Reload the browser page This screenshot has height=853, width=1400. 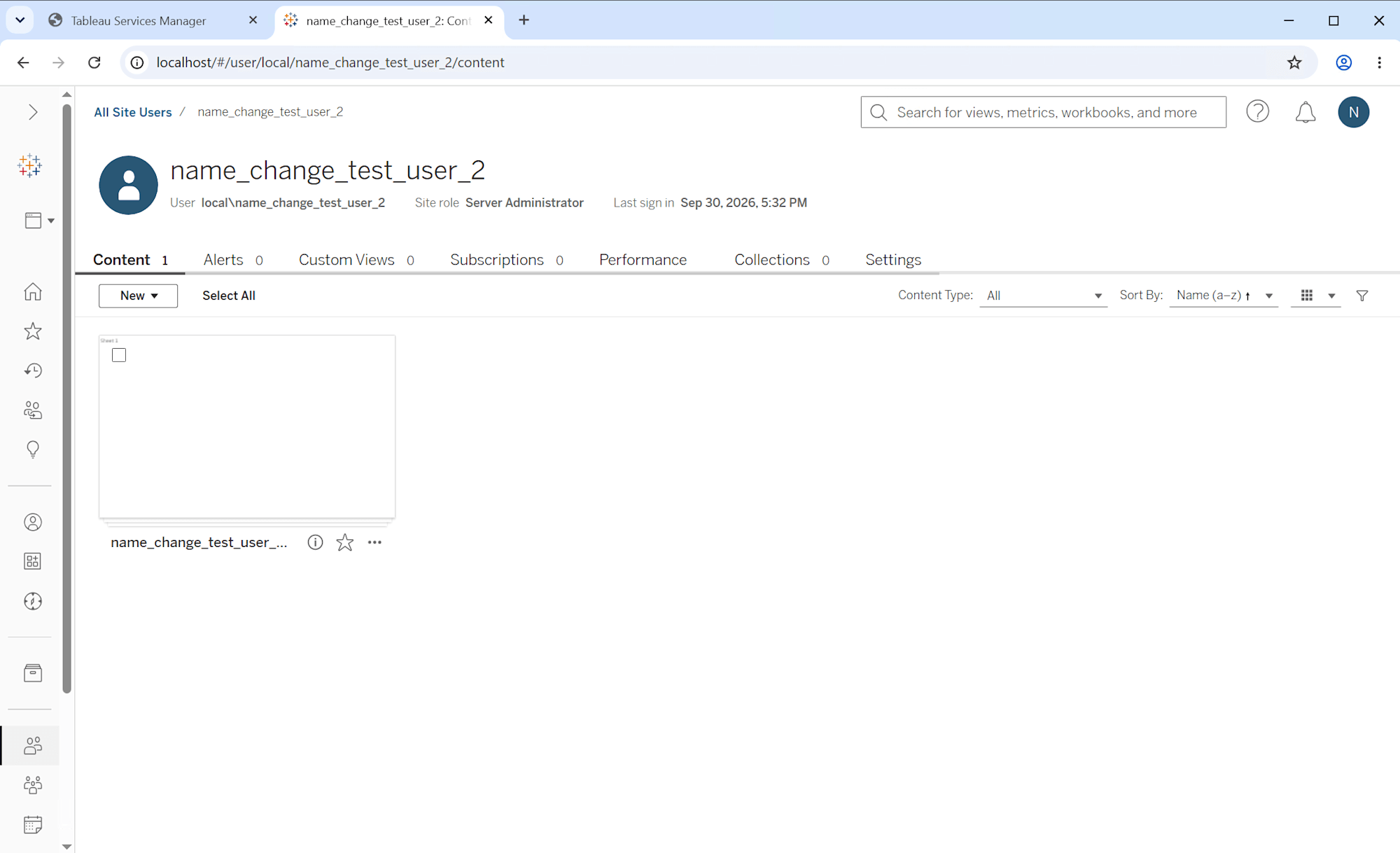(94, 62)
